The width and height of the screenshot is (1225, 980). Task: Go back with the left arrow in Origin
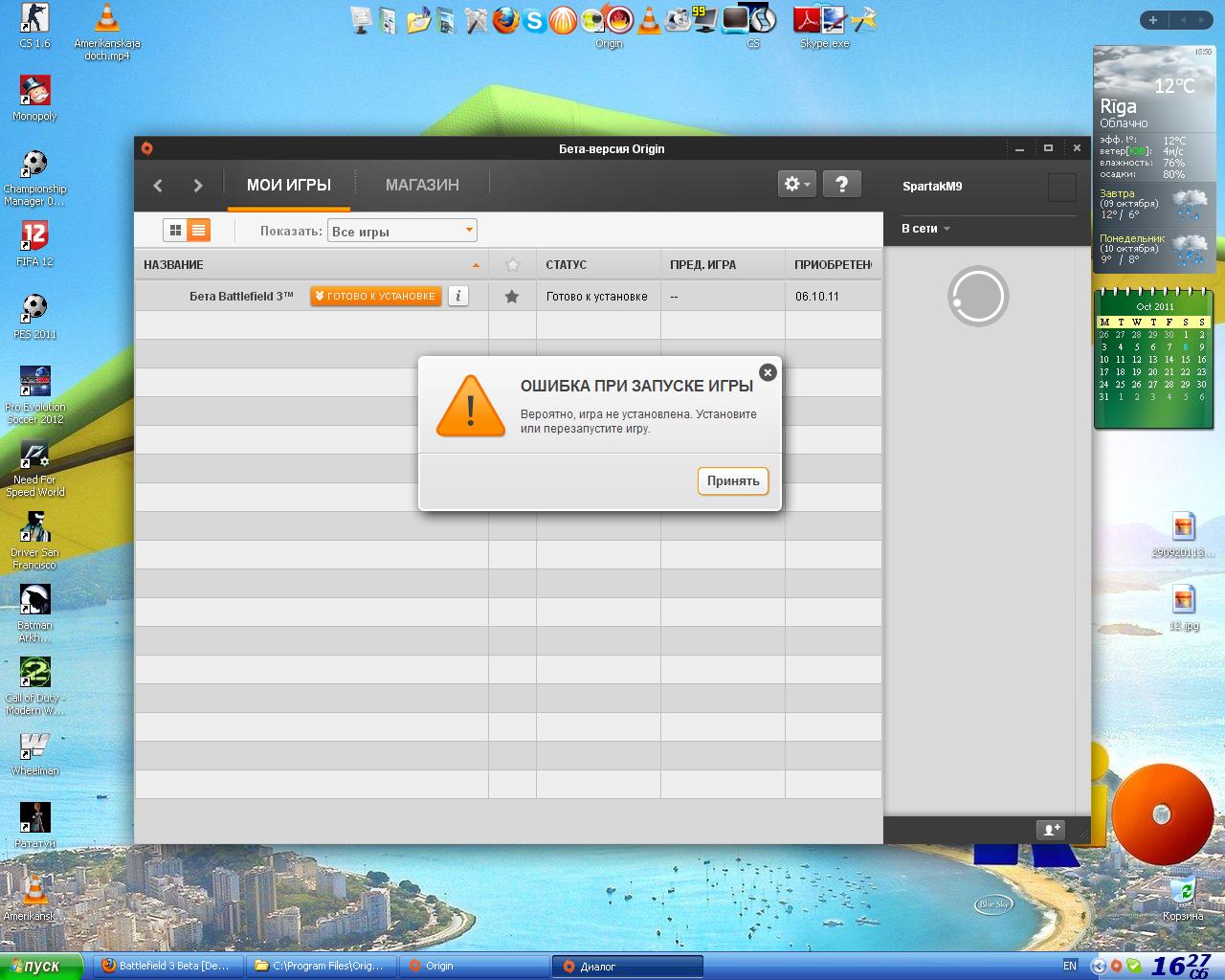(159, 186)
